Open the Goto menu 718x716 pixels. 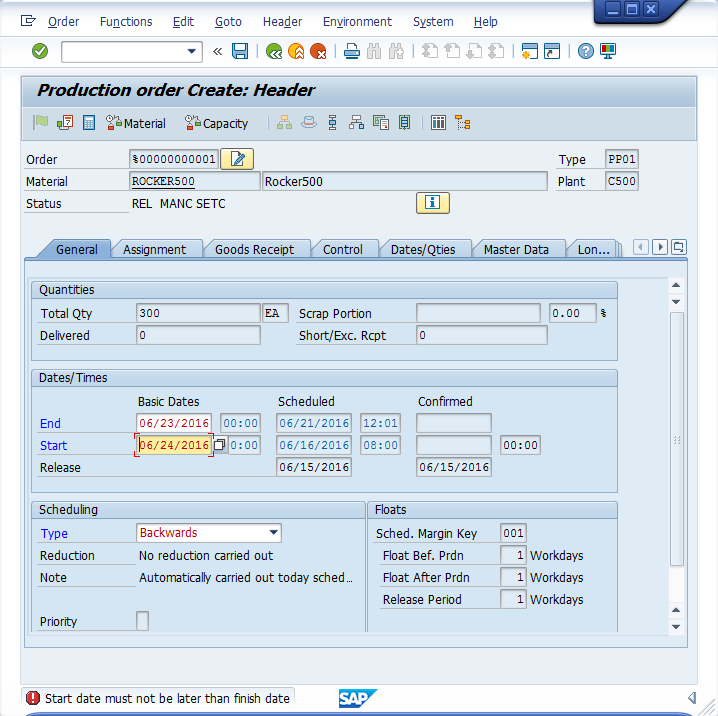click(x=228, y=22)
